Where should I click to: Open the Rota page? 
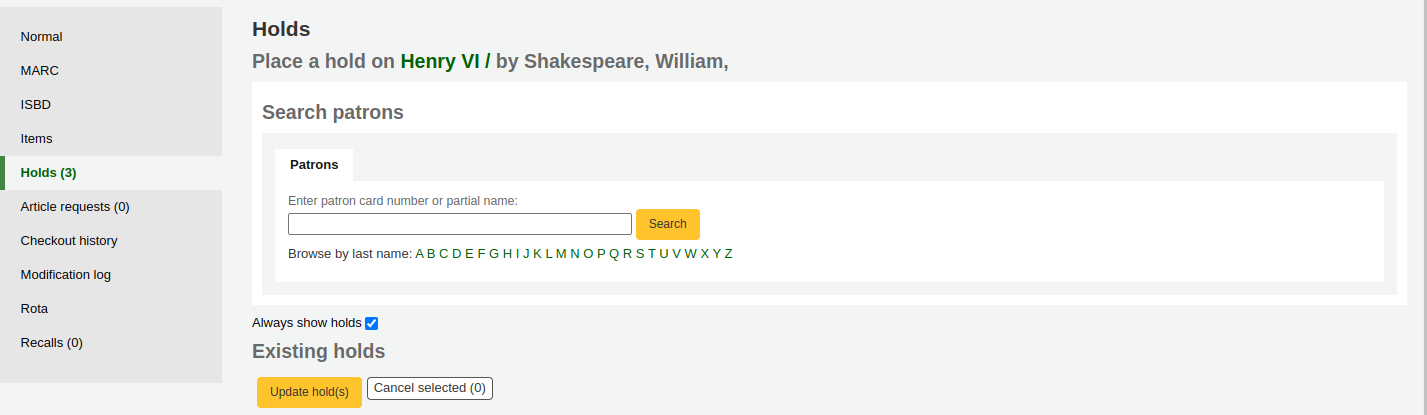tap(35, 309)
